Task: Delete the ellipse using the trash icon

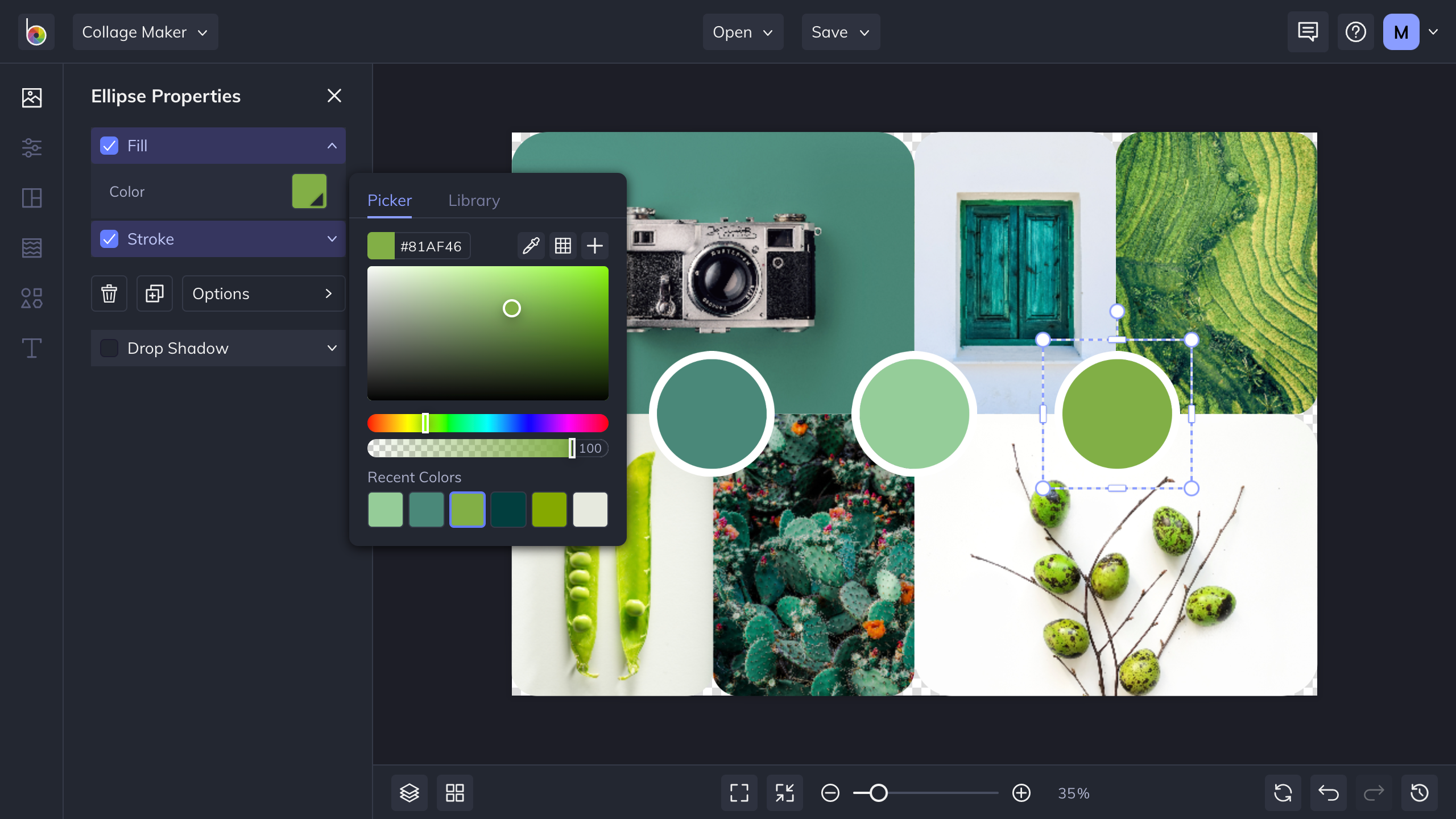Action: [109, 293]
